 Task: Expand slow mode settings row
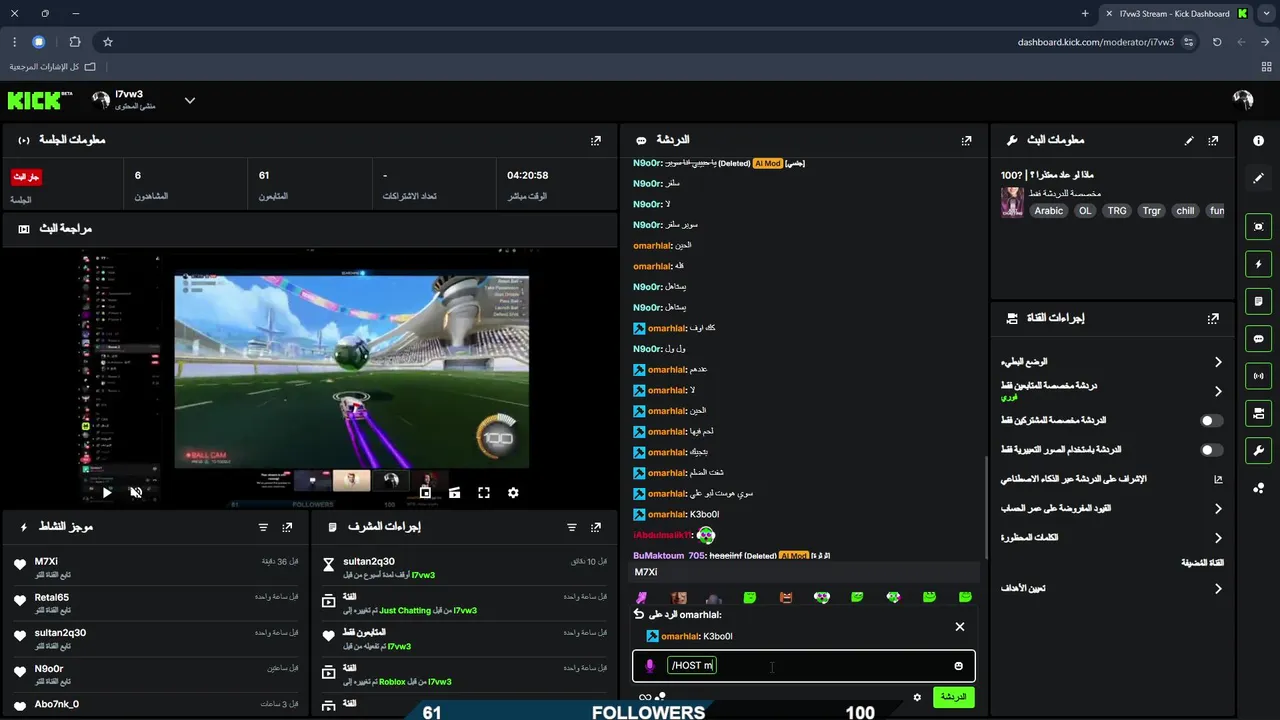tap(1112, 362)
